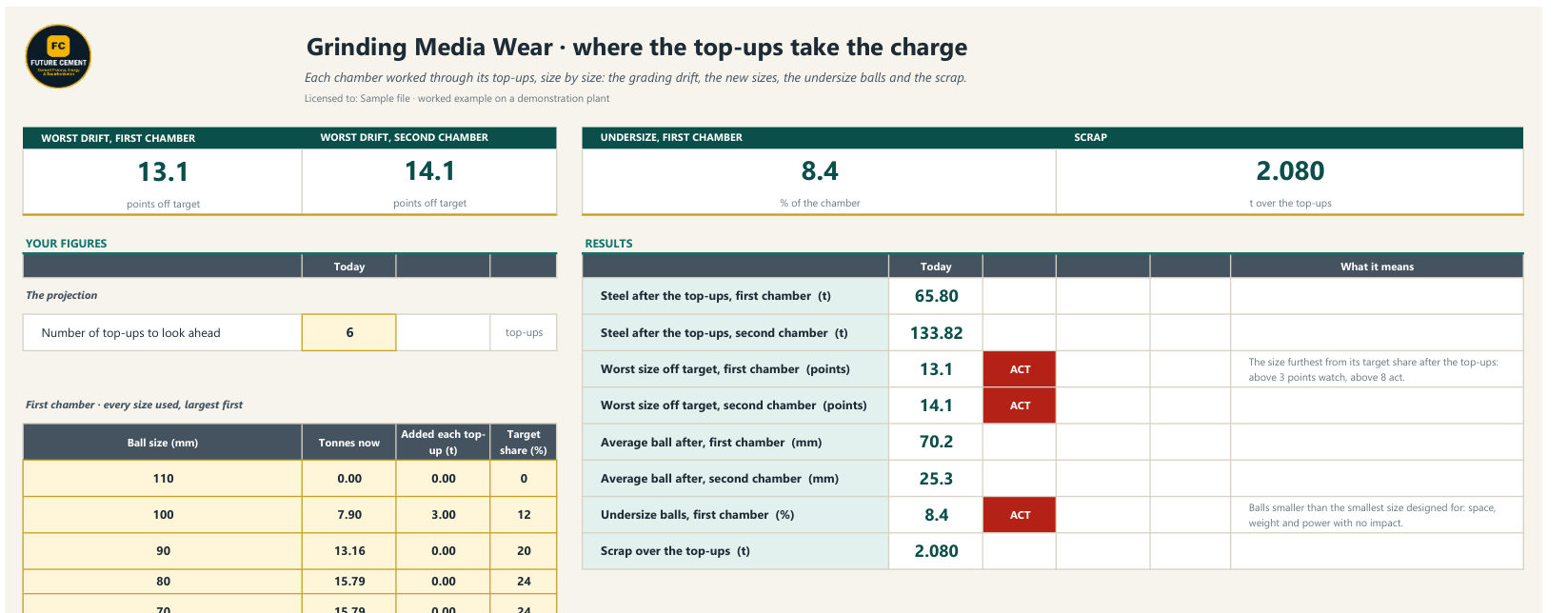Click 't over the top-ups' caption

click(1290, 203)
